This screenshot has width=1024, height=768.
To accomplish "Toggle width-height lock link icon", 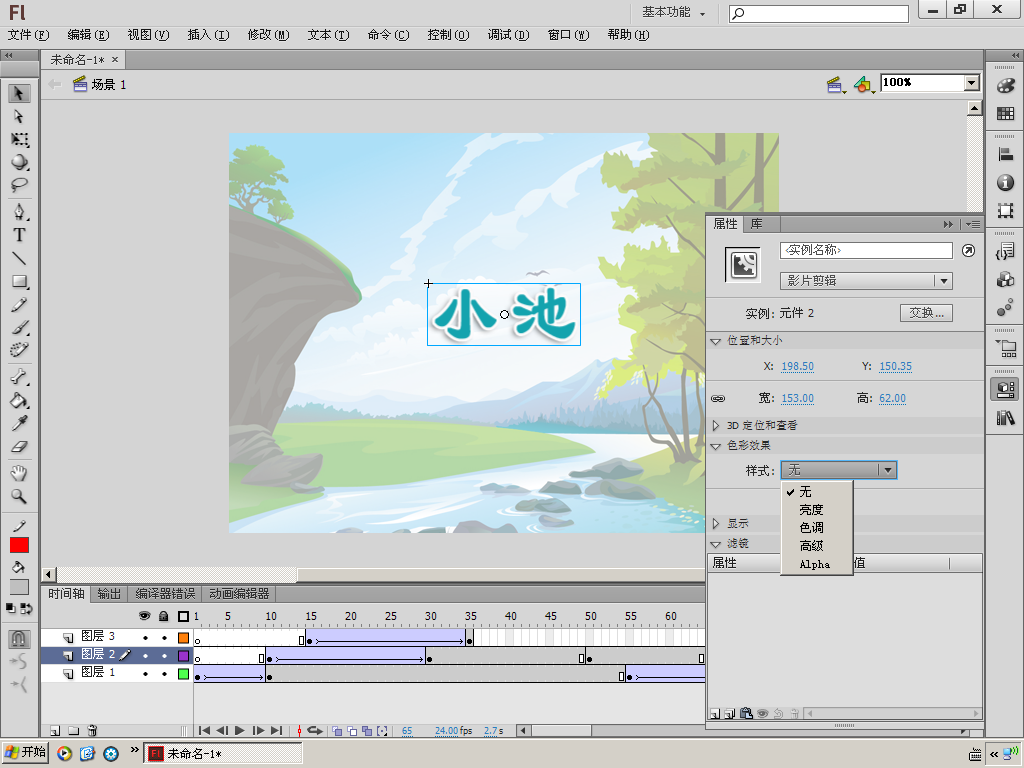I will tap(718, 398).
